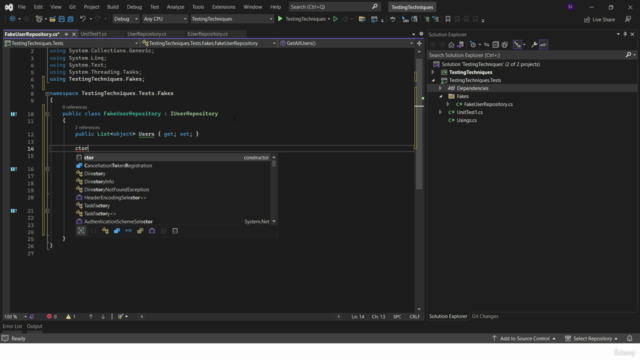Click the Send Feedback icon at top right
The image size is (640, 360).
[628, 19]
